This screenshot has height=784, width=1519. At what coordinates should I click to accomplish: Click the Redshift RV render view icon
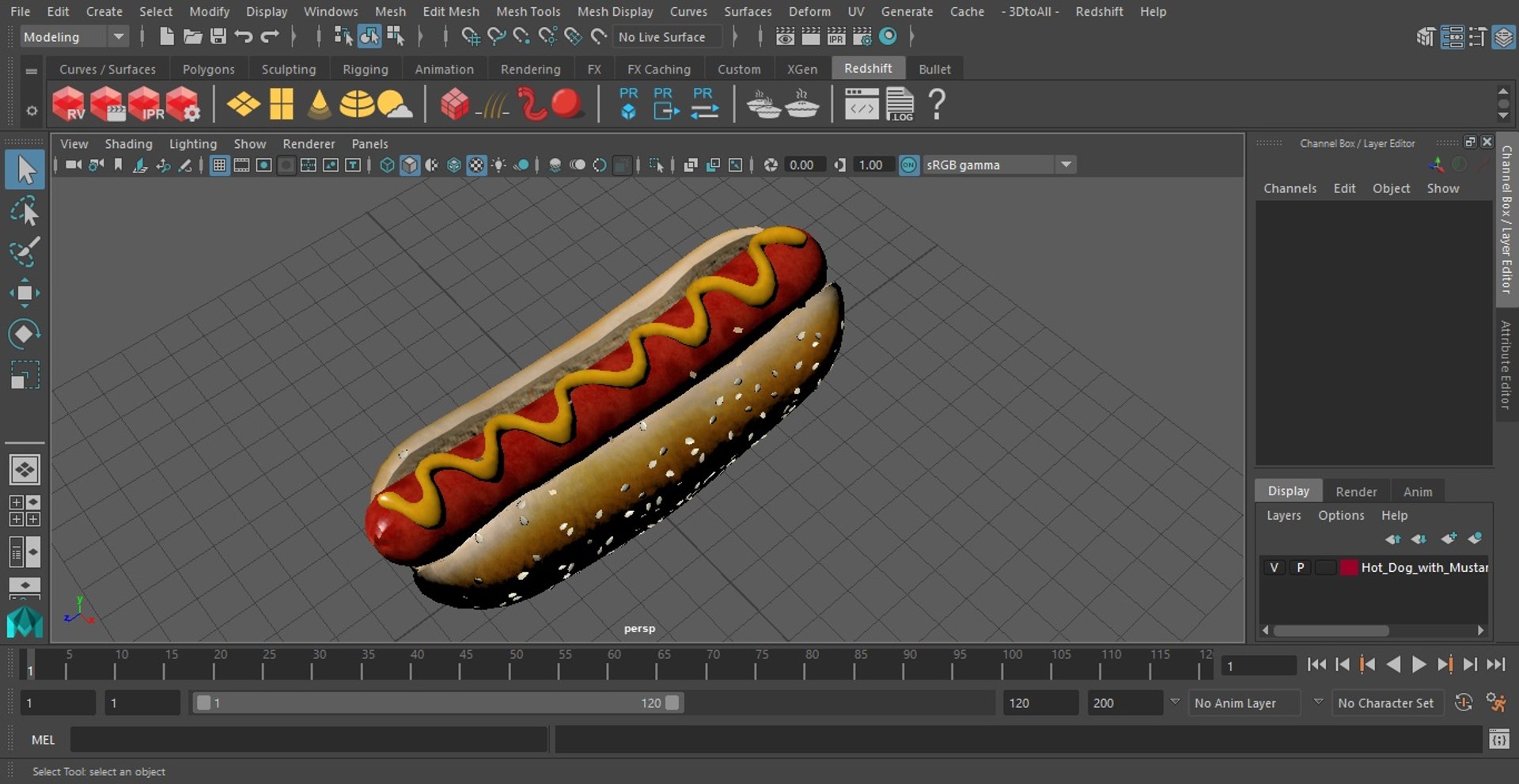tap(69, 104)
